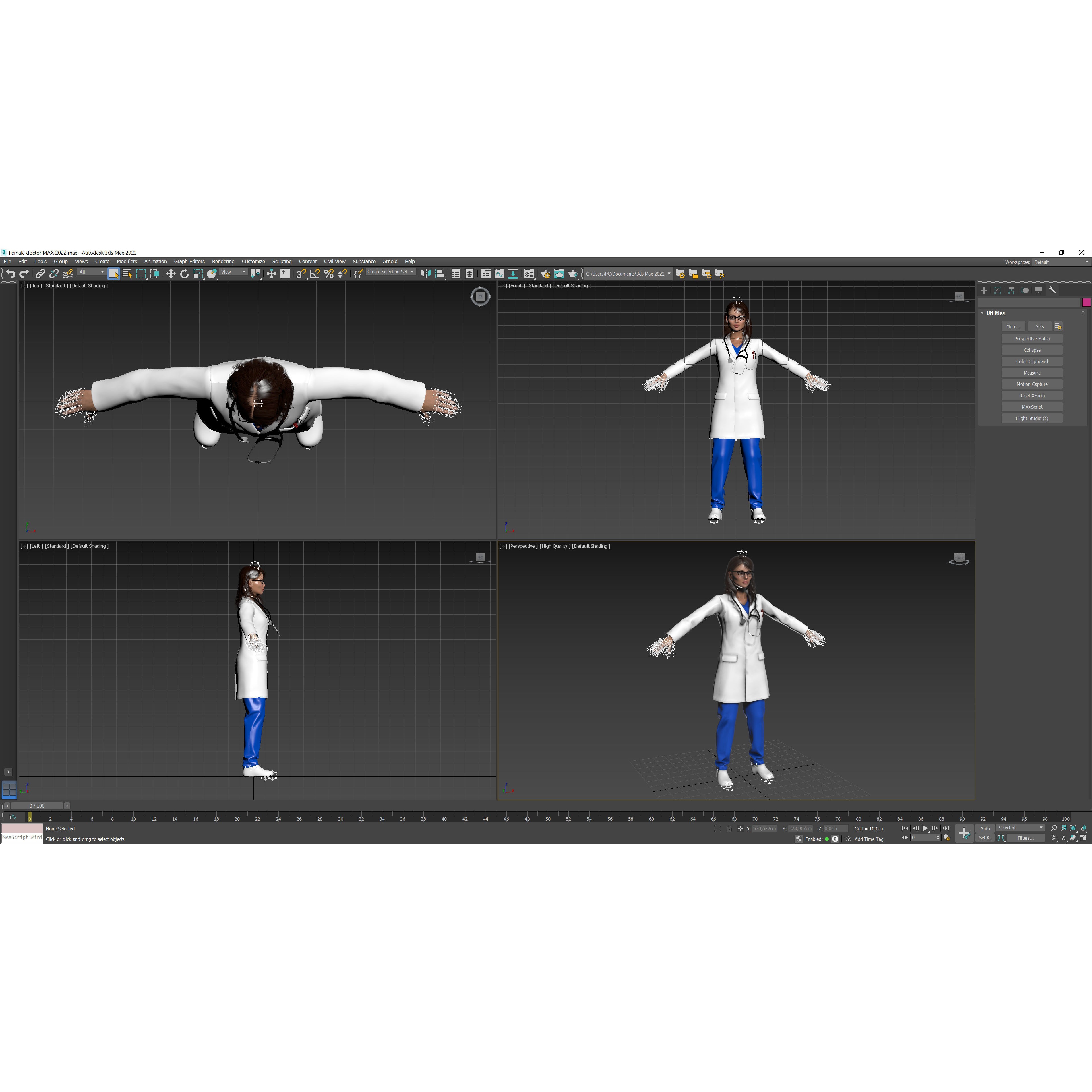The height and width of the screenshot is (1092, 1092).
Task: Activate the Select and Rotate tool
Action: [x=184, y=274]
